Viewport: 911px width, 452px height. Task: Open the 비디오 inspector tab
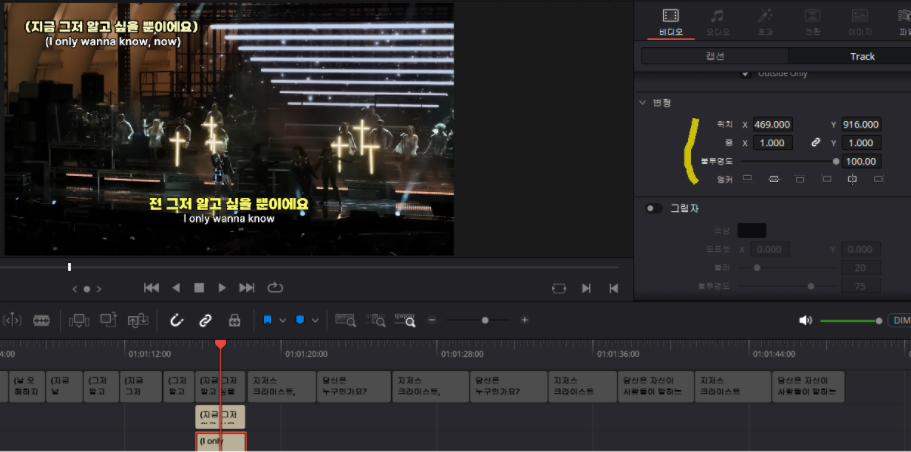click(670, 21)
